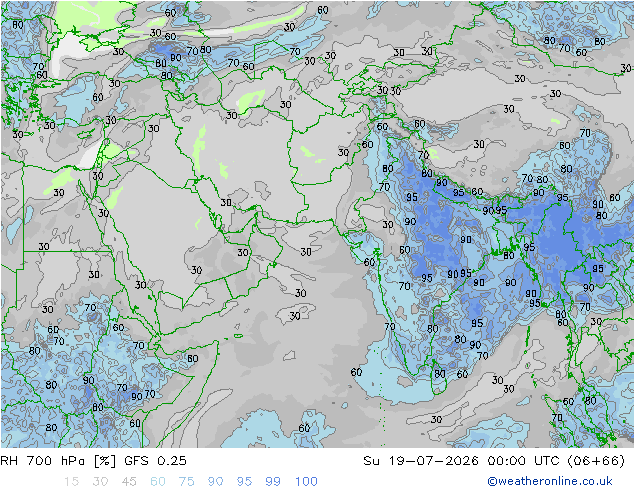Viewport: 634px width, 490px height.
Task: Pick the legend value 45
Action: tap(129, 482)
